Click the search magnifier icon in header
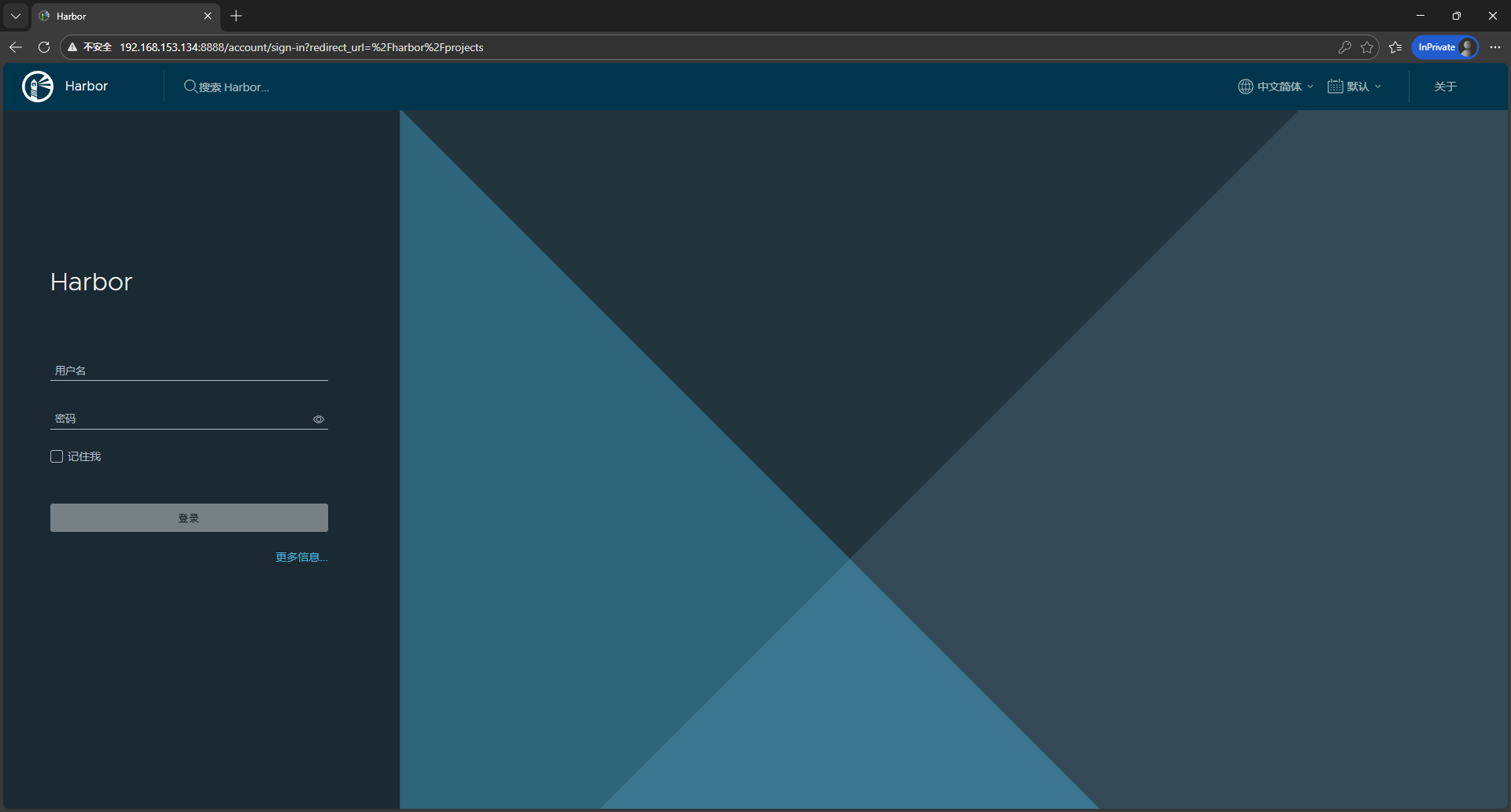This screenshot has width=1511, height=812. (x=190, y=87)
